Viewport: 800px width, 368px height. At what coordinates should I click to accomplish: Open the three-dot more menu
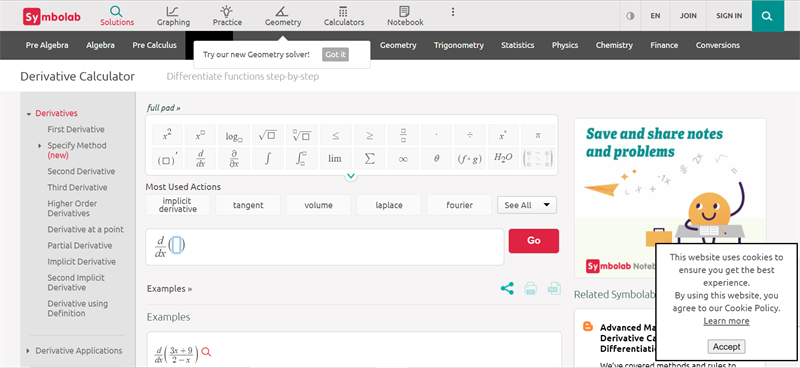point(453,12)
